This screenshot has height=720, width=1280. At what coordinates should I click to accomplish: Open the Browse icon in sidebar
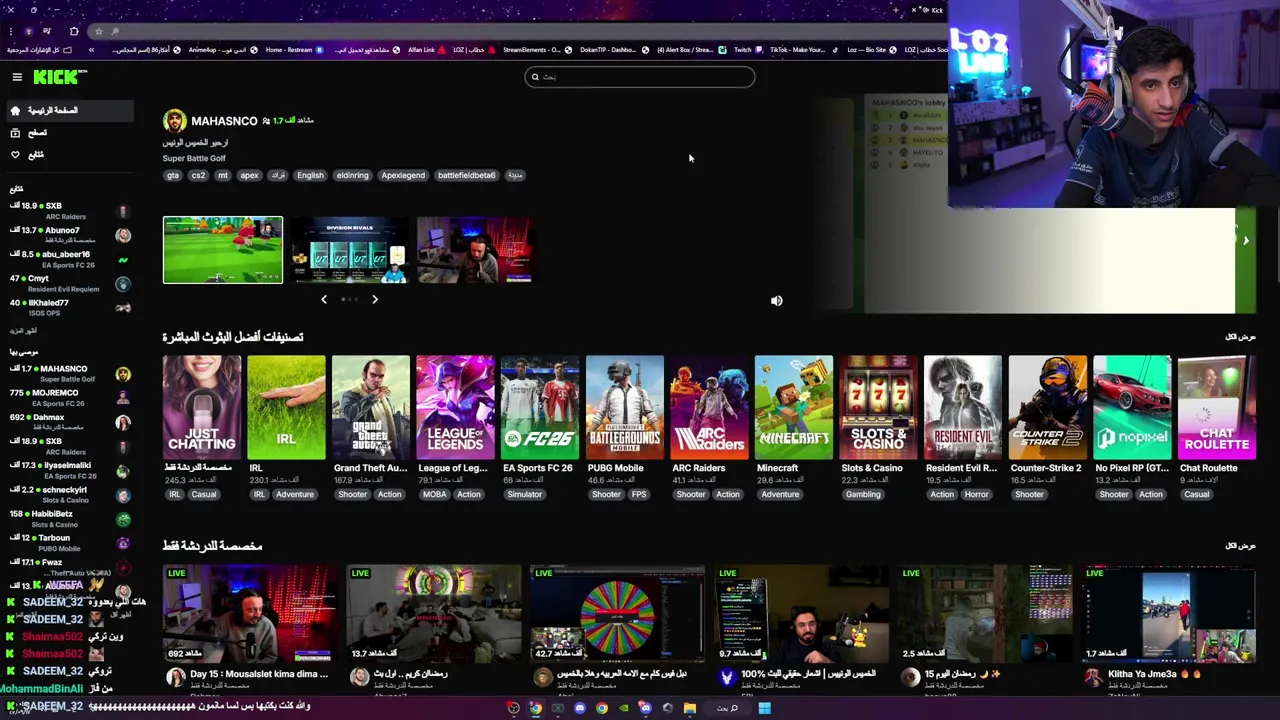tap(15, 132)
